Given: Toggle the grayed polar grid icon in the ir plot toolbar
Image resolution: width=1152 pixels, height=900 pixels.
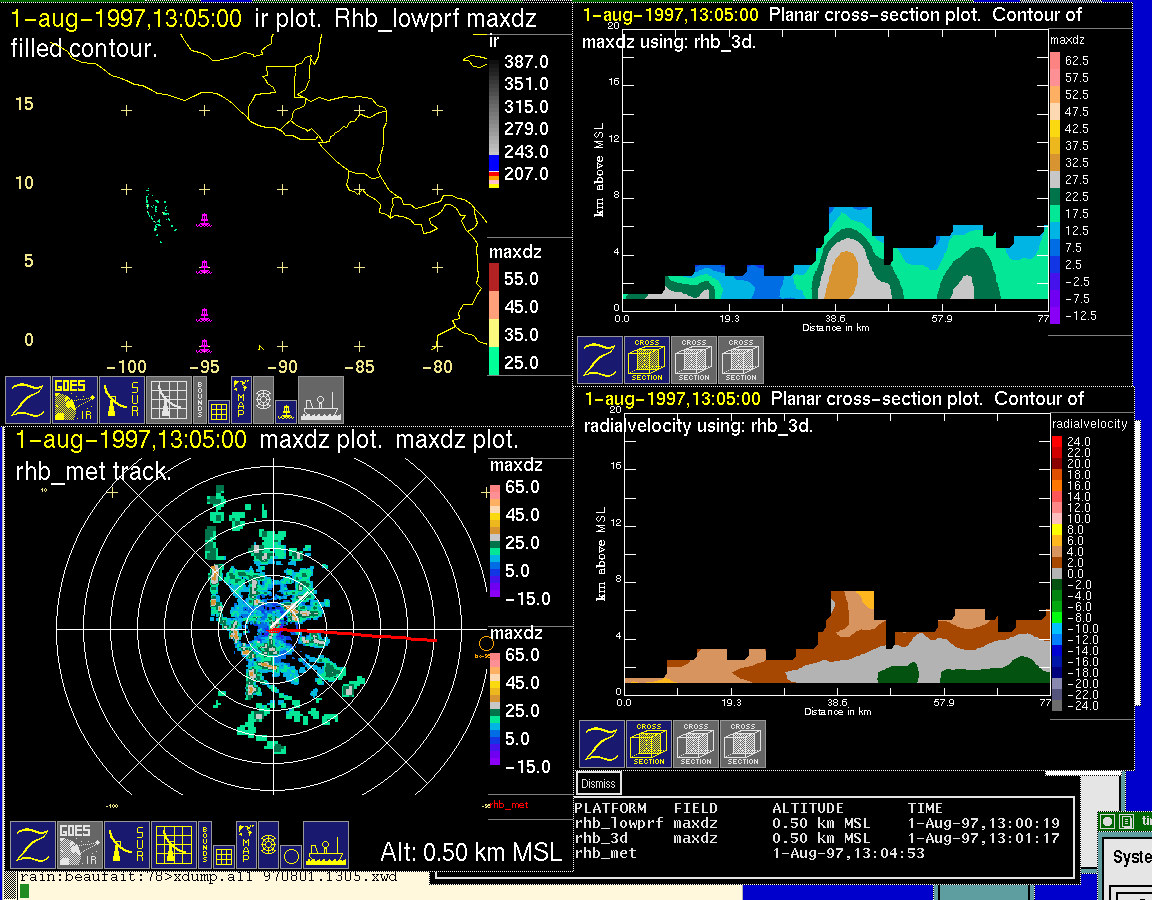Looking at the screenshot, I should click(263, 398).
